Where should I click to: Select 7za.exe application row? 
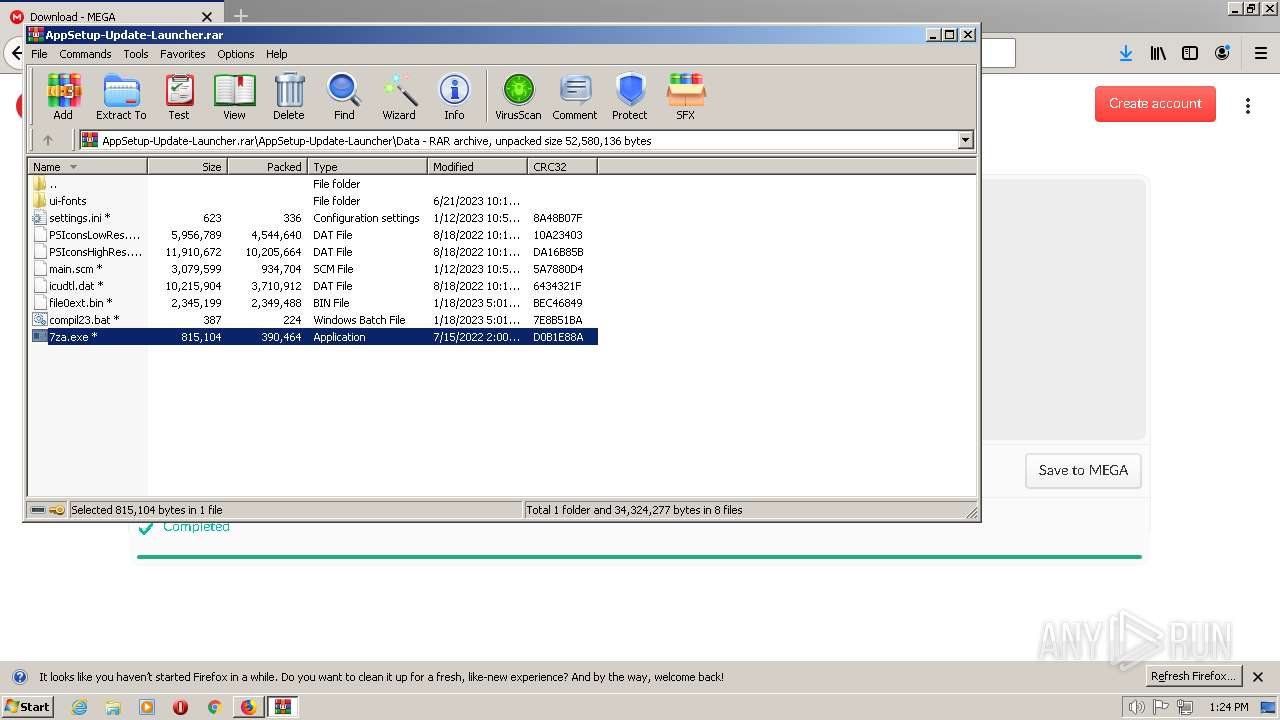(x=313, y=337)
